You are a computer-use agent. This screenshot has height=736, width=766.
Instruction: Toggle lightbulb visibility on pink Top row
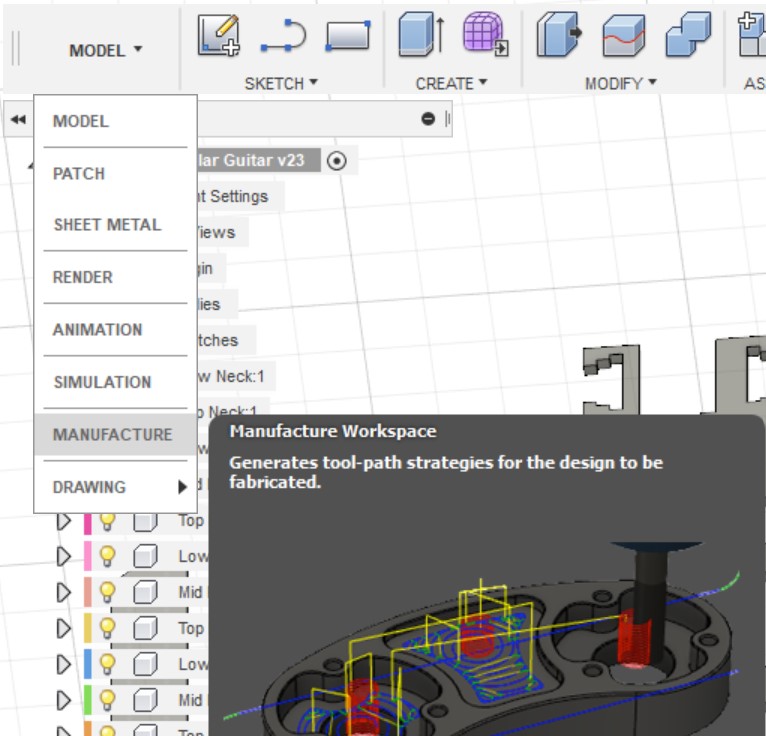click(x=107, y=521)
